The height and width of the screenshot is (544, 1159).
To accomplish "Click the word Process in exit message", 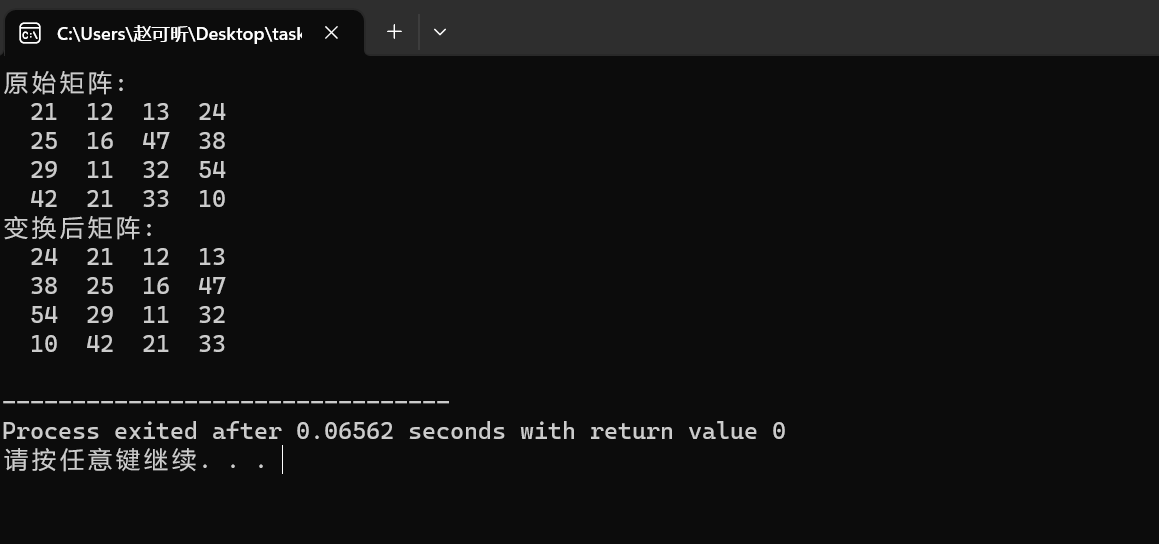I will (x=51, y=431).
